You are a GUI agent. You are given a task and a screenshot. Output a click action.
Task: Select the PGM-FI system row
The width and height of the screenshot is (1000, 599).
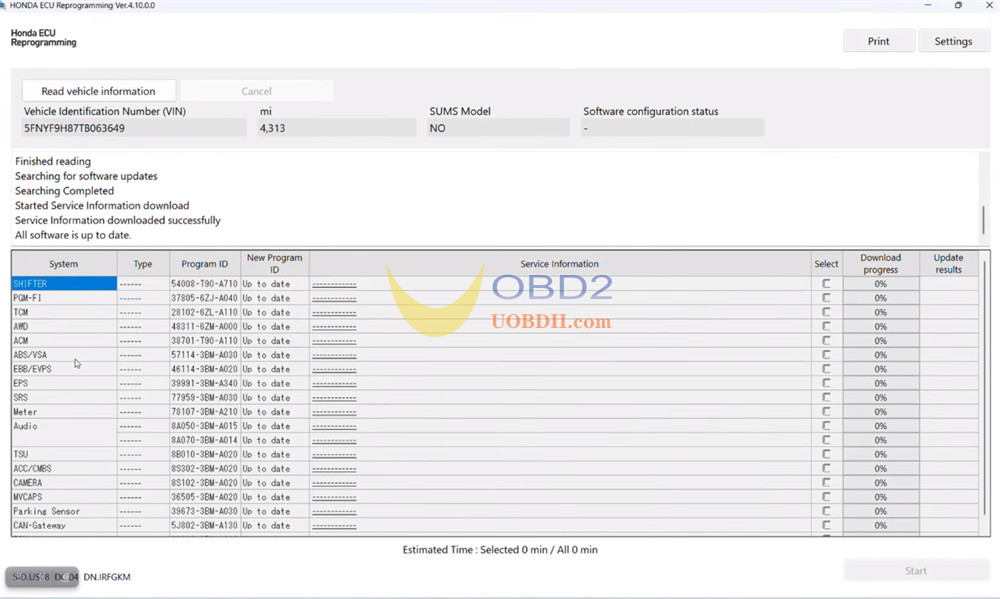pos(64,298)
